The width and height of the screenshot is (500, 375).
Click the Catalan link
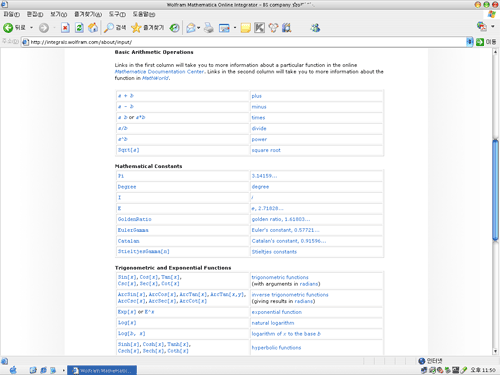[x=128, y=241]
